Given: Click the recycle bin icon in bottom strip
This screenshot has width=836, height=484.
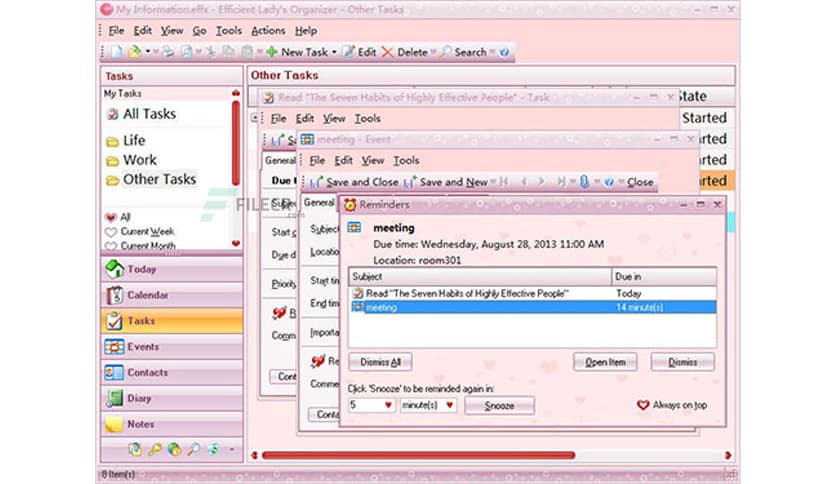Looking at the screenshot, I should [213, 449].
